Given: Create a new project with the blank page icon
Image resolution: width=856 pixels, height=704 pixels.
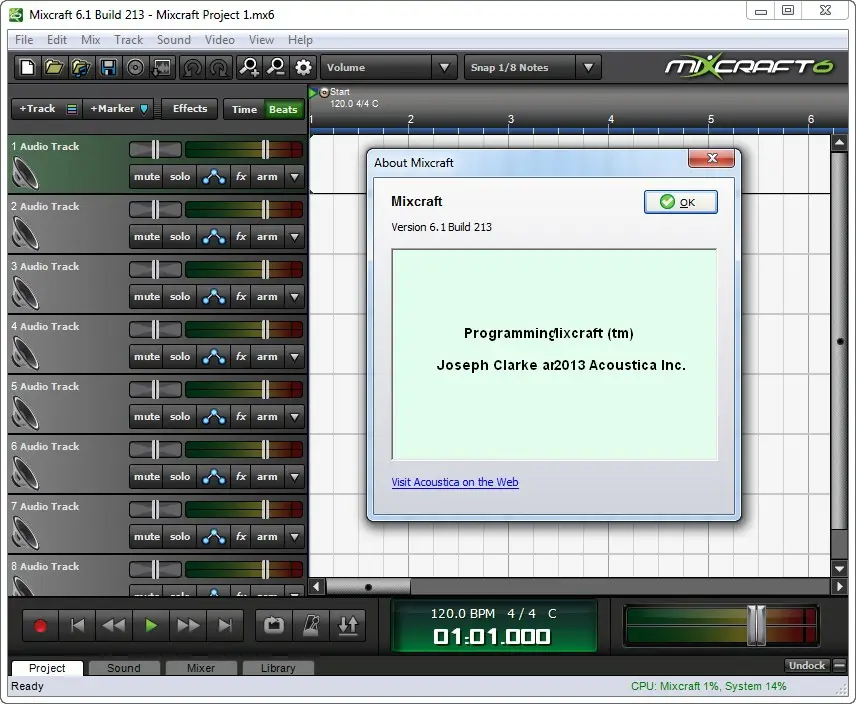Looking at the screenshot, I should [27, 68].
